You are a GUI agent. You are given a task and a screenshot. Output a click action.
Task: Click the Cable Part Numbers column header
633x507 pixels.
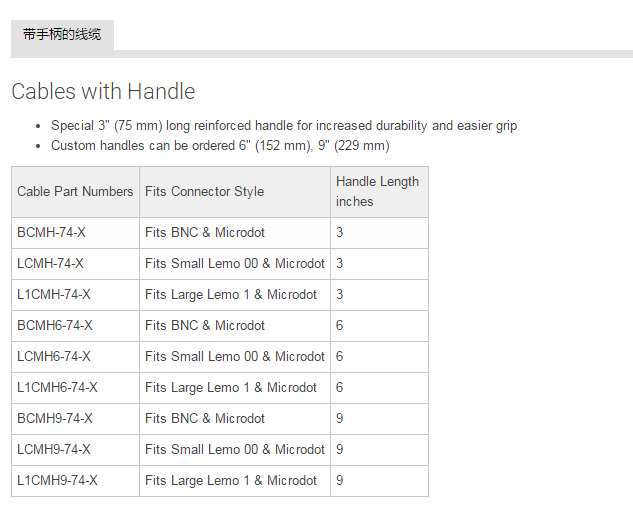coord(75,192)
